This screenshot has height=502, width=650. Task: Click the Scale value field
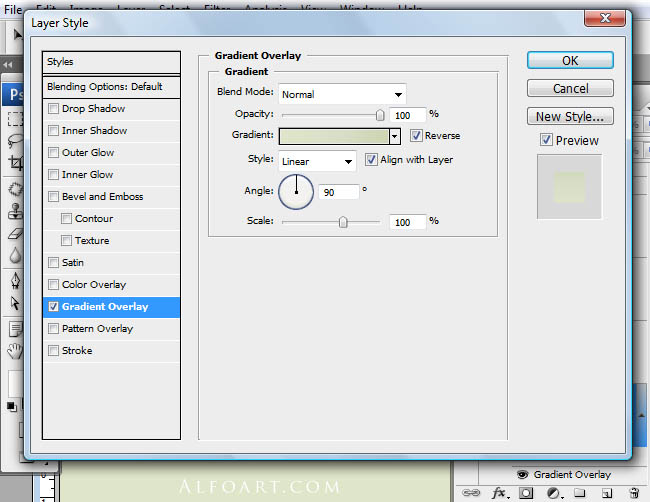coord(408,222)
